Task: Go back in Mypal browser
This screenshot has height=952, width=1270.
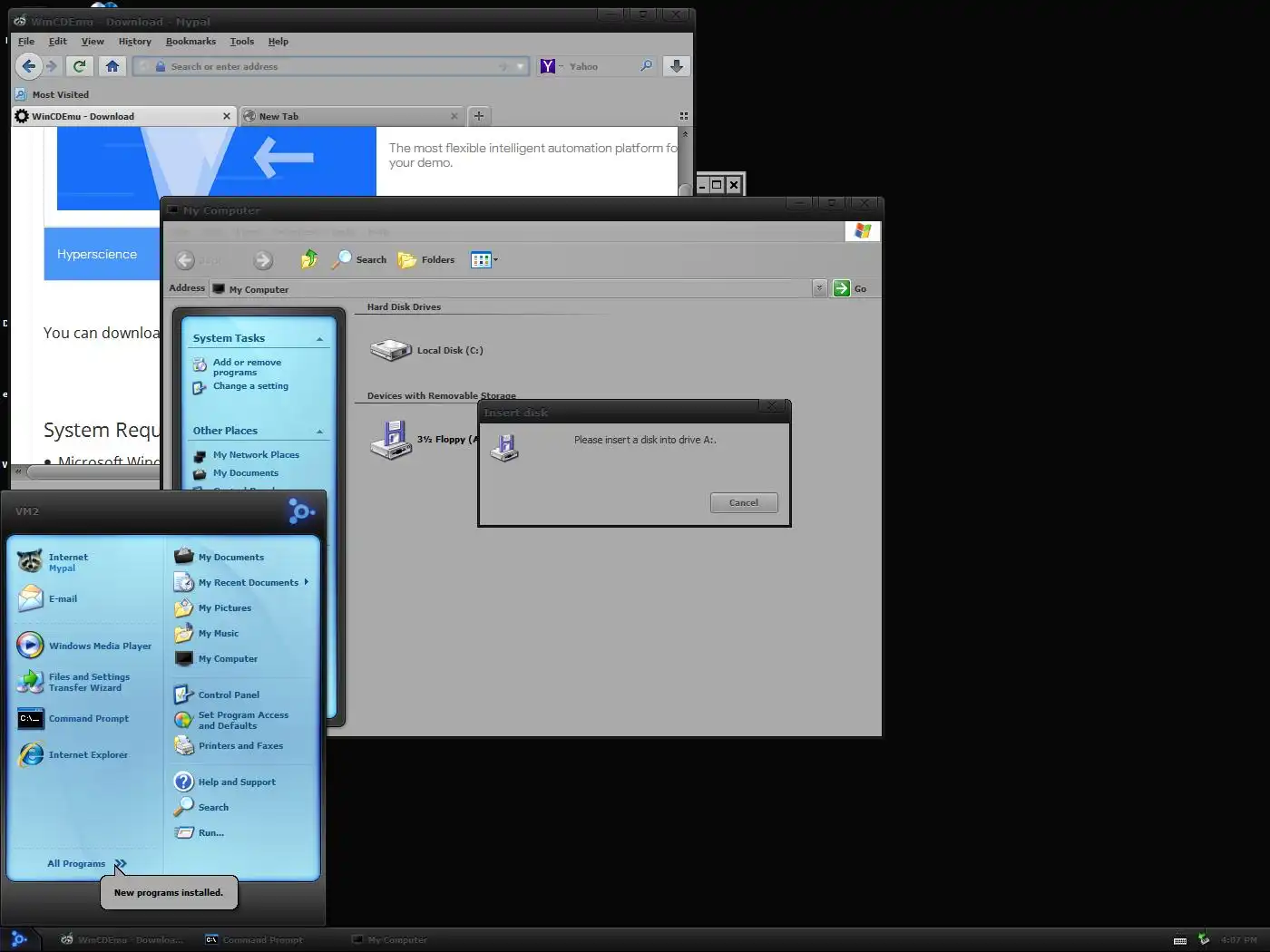Action: 28,65
